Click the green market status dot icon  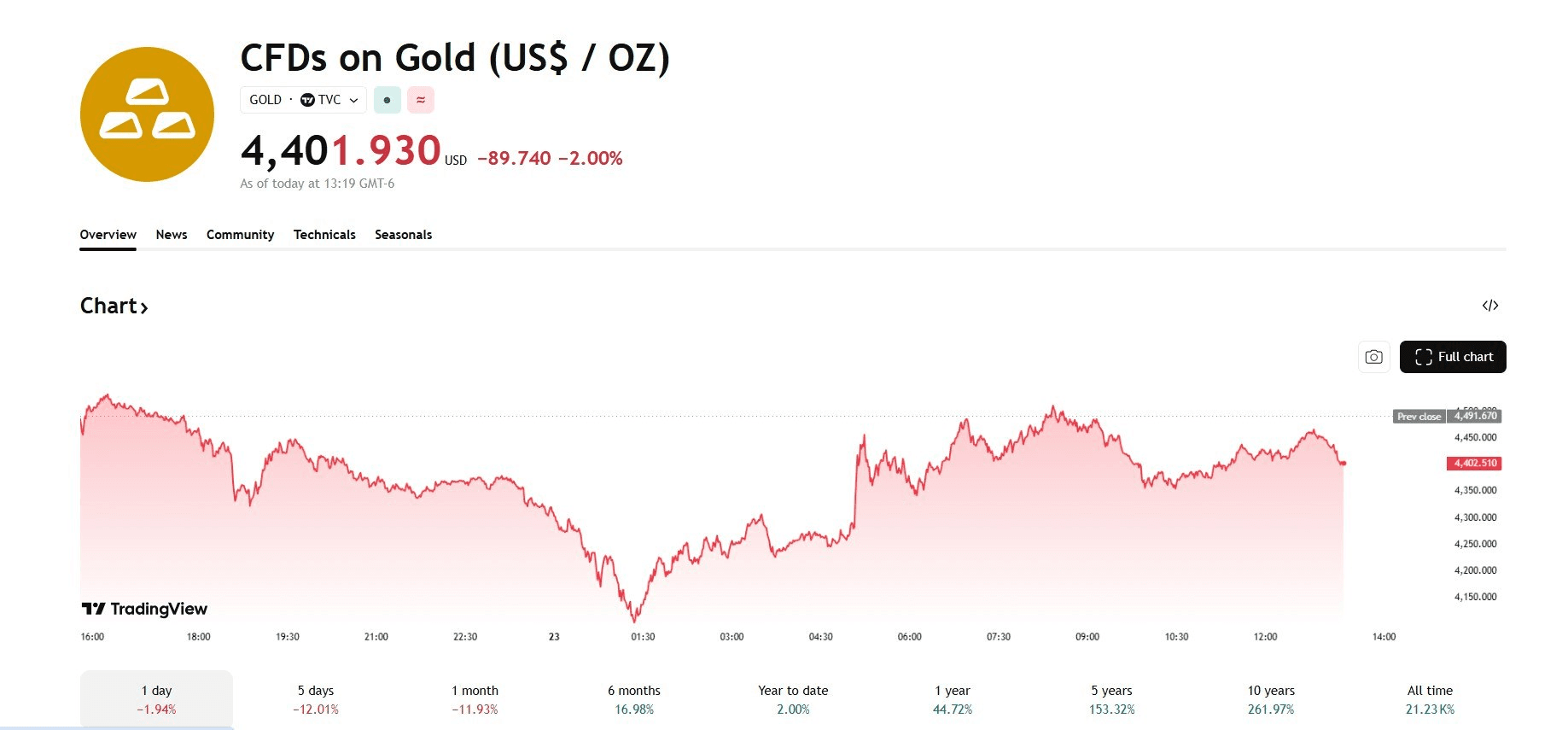coord(387,100)
